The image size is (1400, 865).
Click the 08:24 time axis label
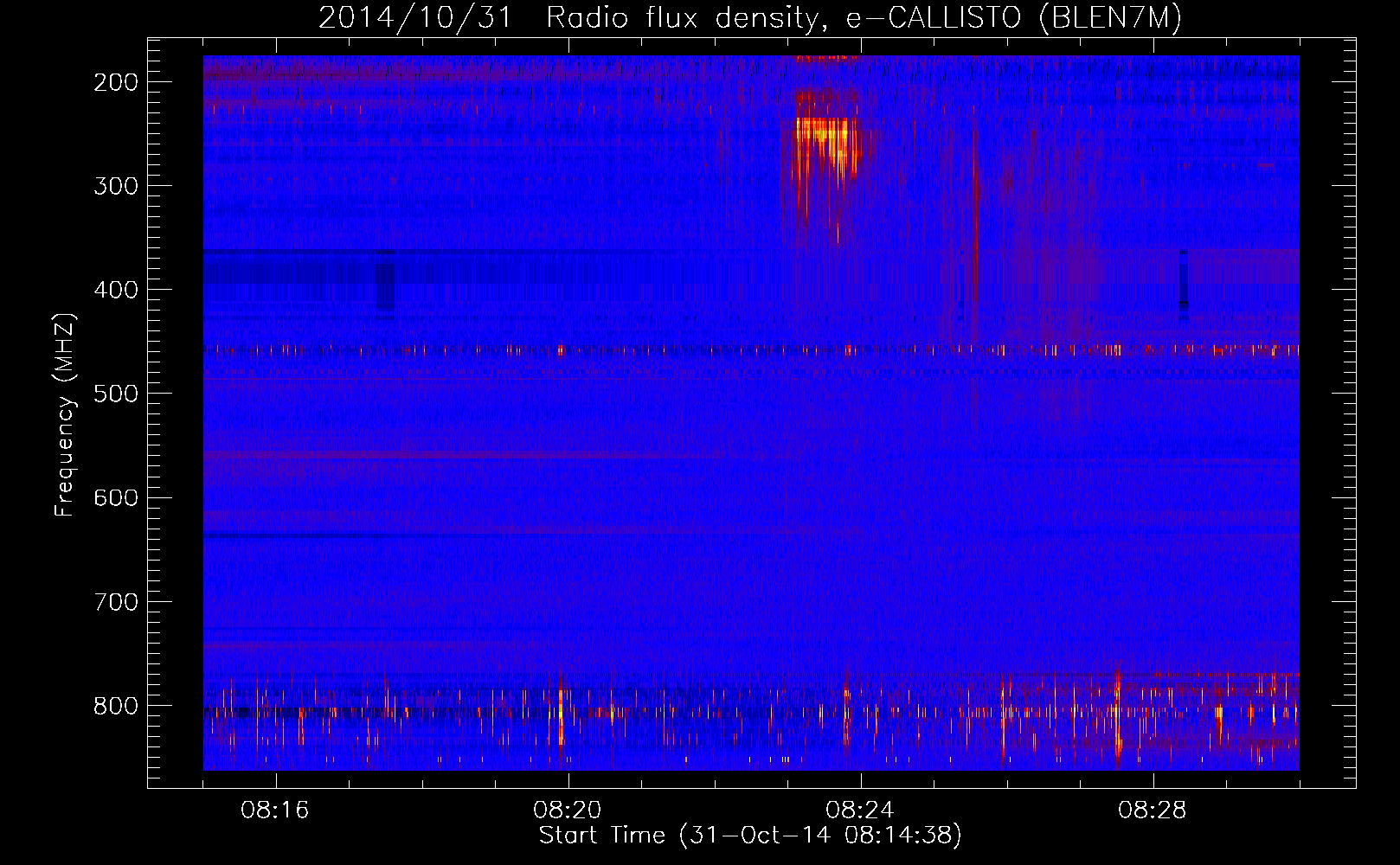tap(860, 811)
